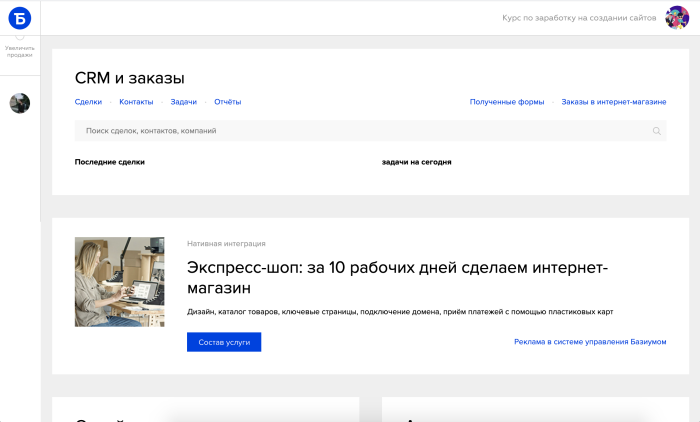Click the 'Последние сделки' heading
This screenshot has height=422, width=700.
[x=110, y=162]
